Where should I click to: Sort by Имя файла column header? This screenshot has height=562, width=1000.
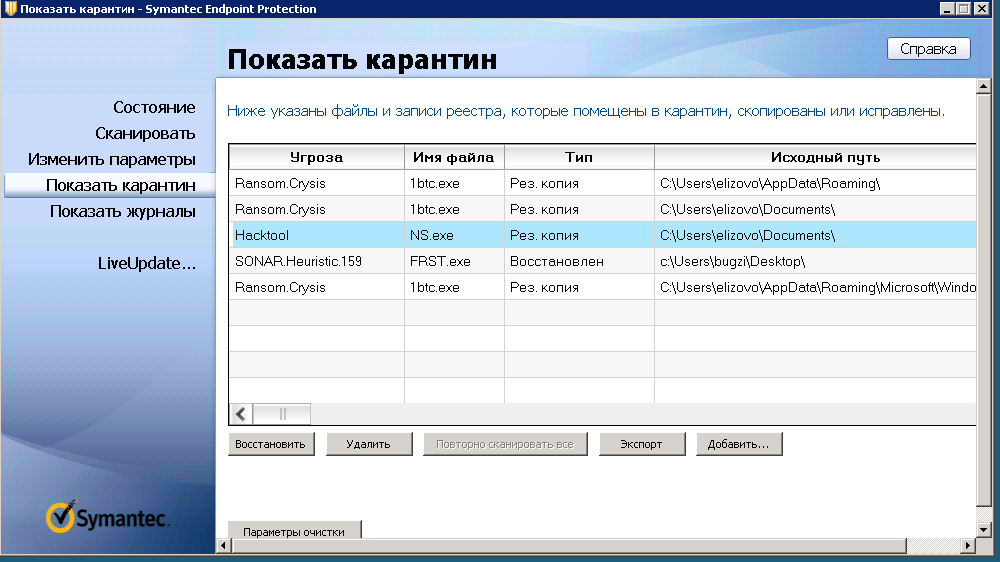[x=453, y=158]
